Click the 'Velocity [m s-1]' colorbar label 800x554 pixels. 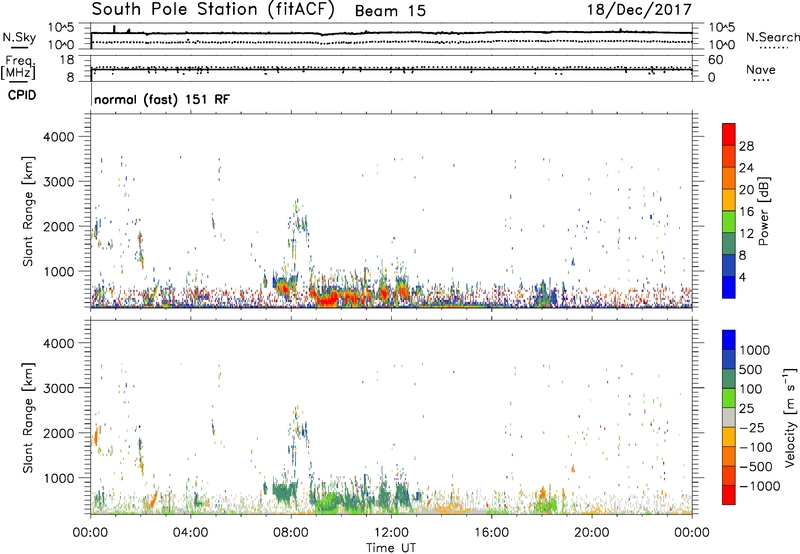click(x=790, y=417)
